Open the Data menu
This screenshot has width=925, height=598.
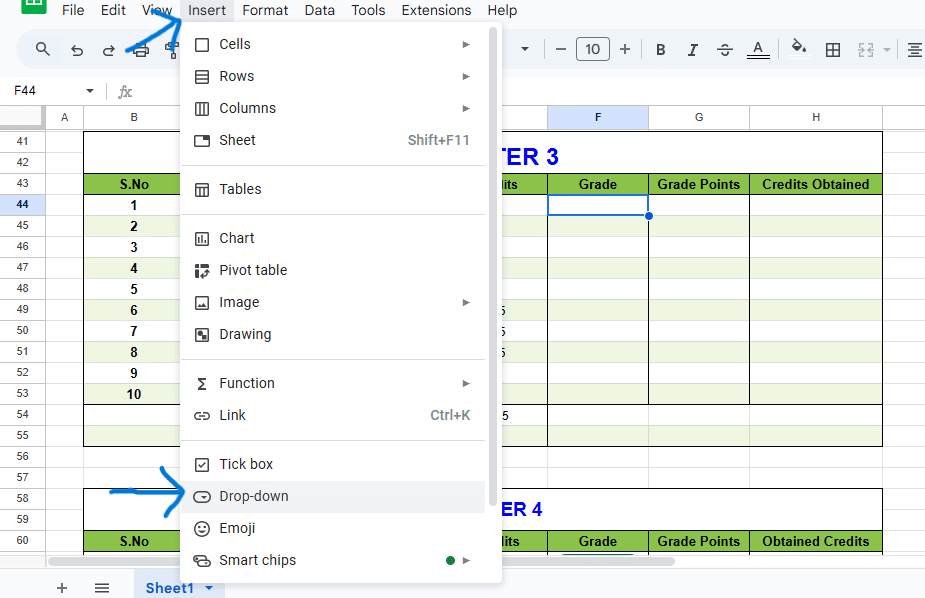click(319, 10)
